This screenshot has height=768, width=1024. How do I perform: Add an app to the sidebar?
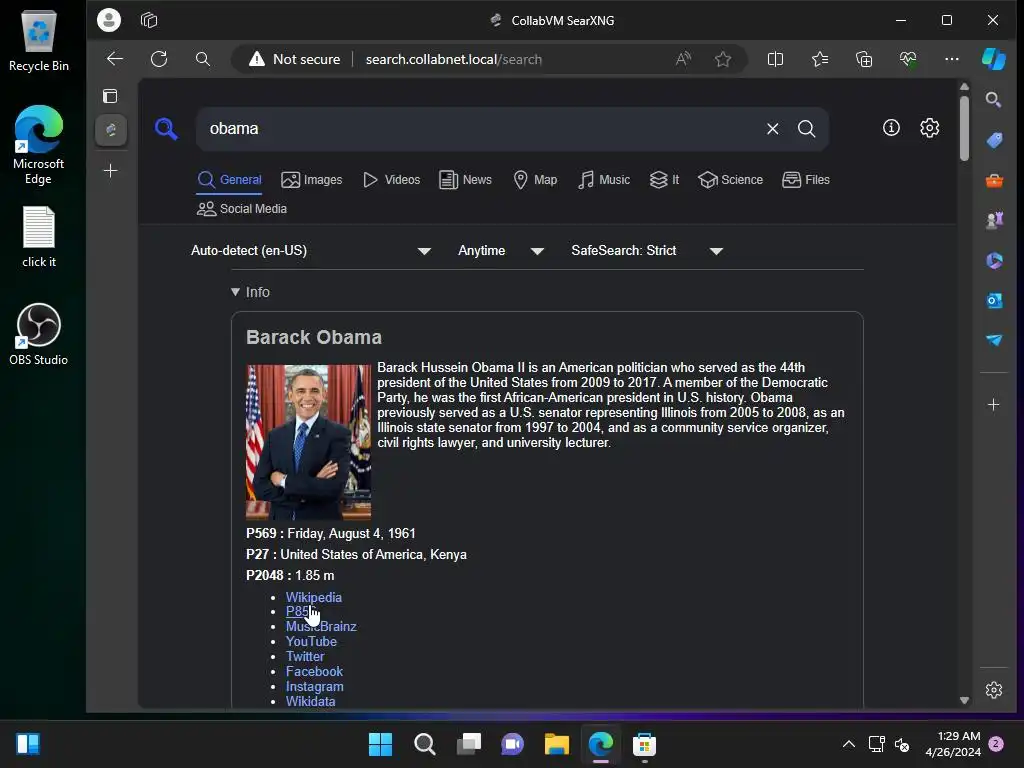[993, 405]
